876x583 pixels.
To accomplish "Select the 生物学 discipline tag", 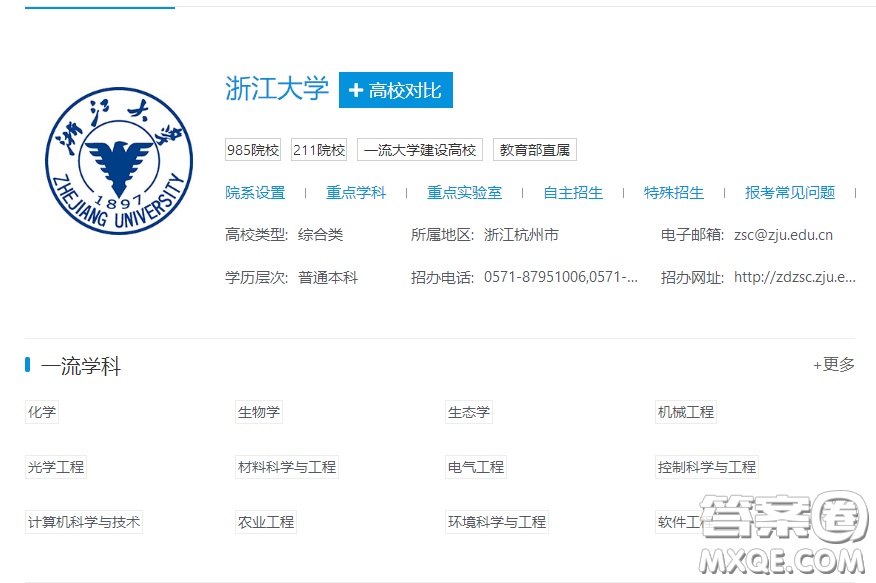I will (259, 412).
